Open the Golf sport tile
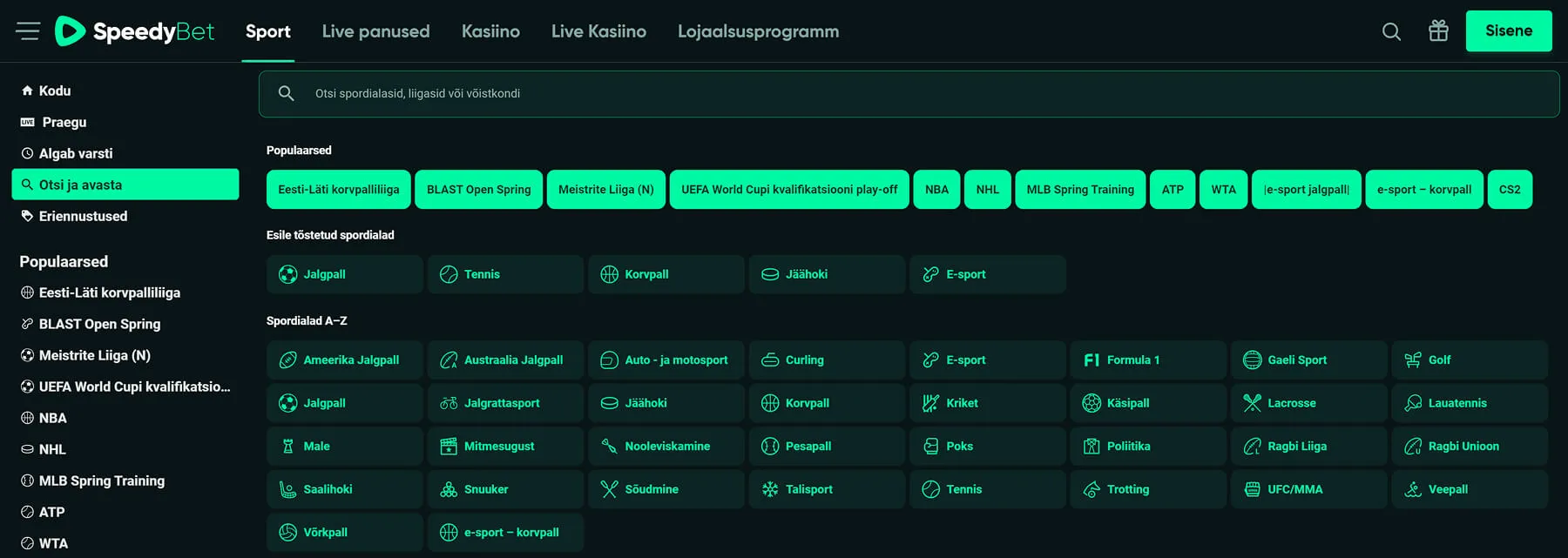The image size is (1568, 558). [x=1469, y=360]
